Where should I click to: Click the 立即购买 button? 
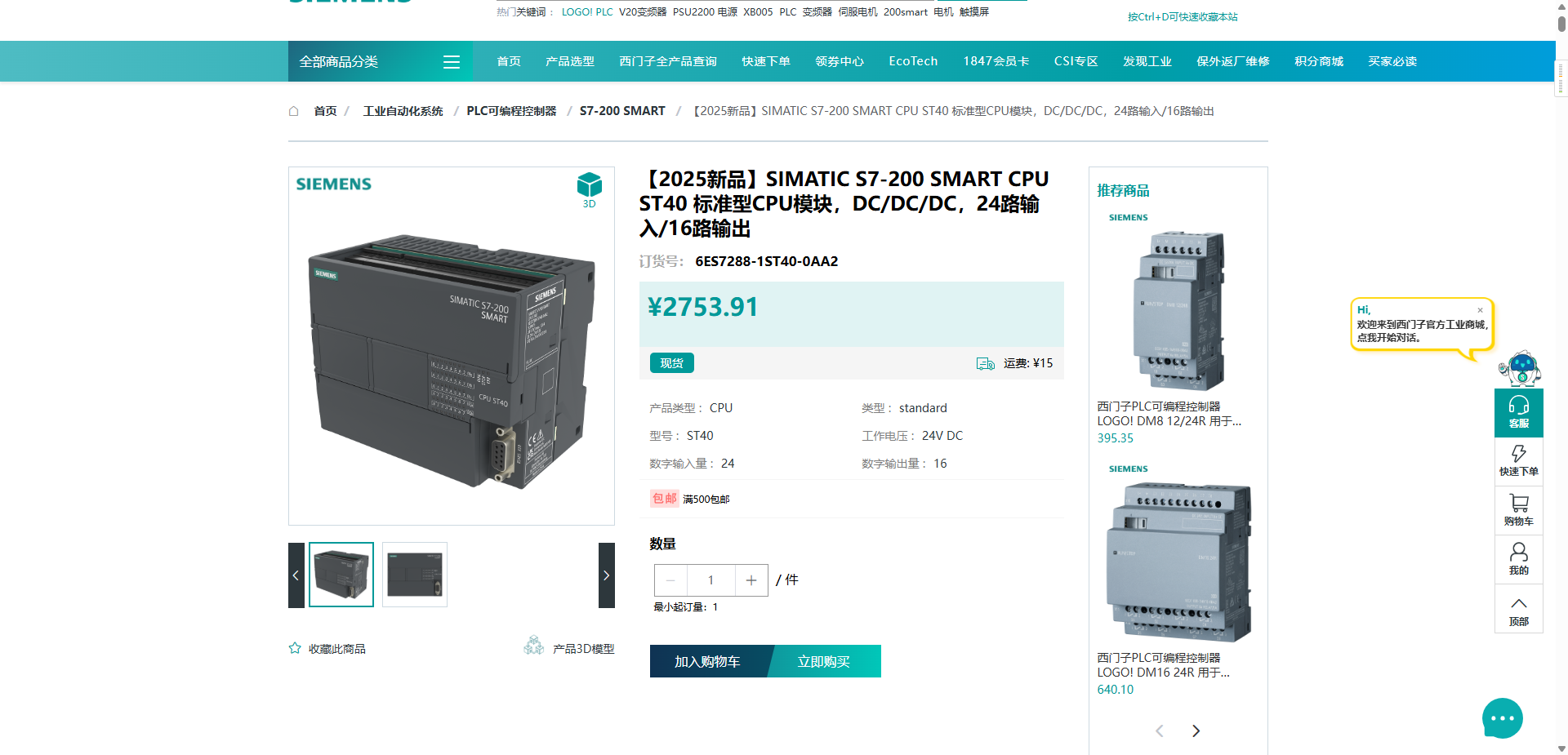point(824,661)
